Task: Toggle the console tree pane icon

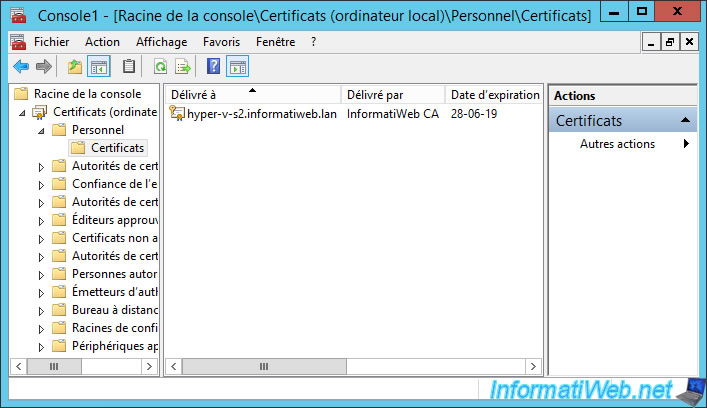Action: (99, 67)
